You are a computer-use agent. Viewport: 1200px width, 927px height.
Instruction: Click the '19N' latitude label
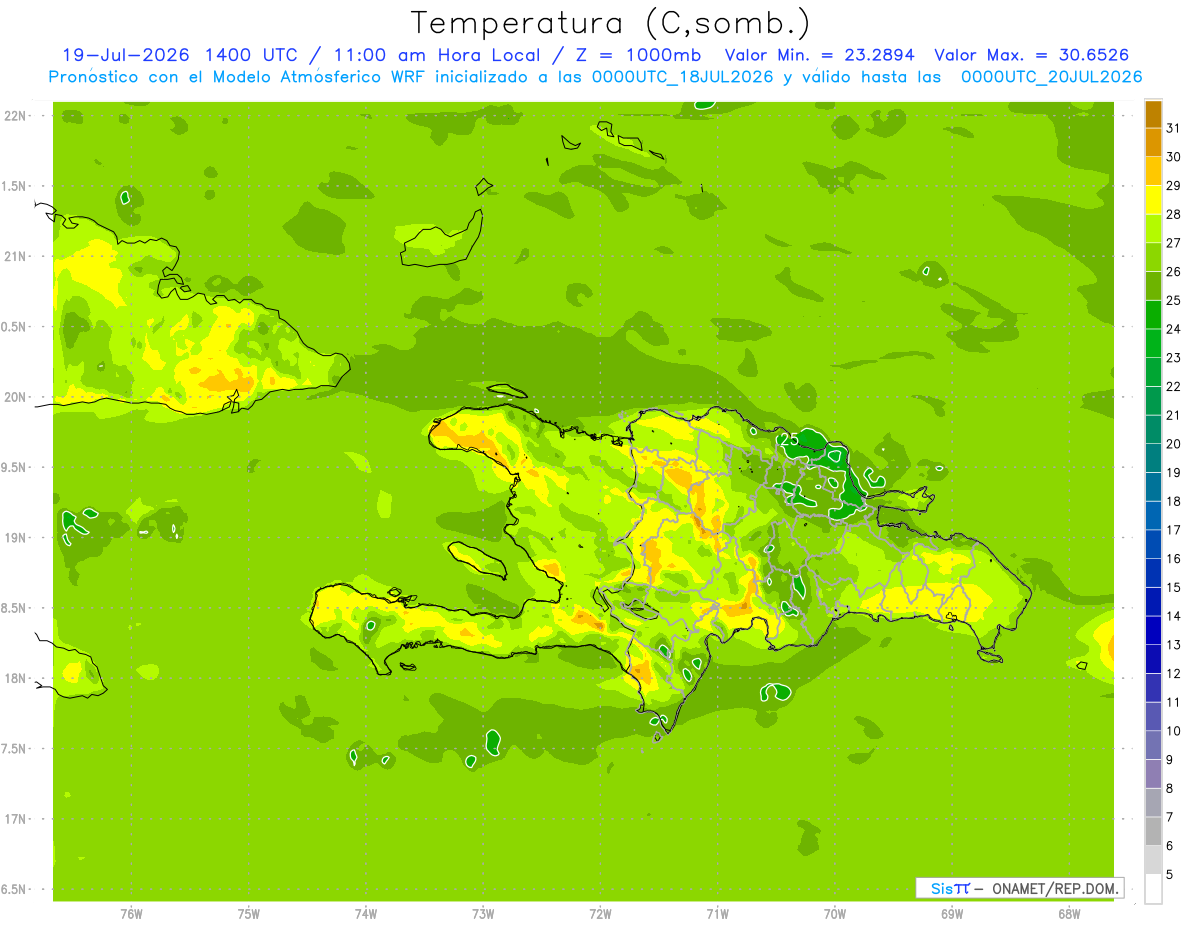[14, 538]
